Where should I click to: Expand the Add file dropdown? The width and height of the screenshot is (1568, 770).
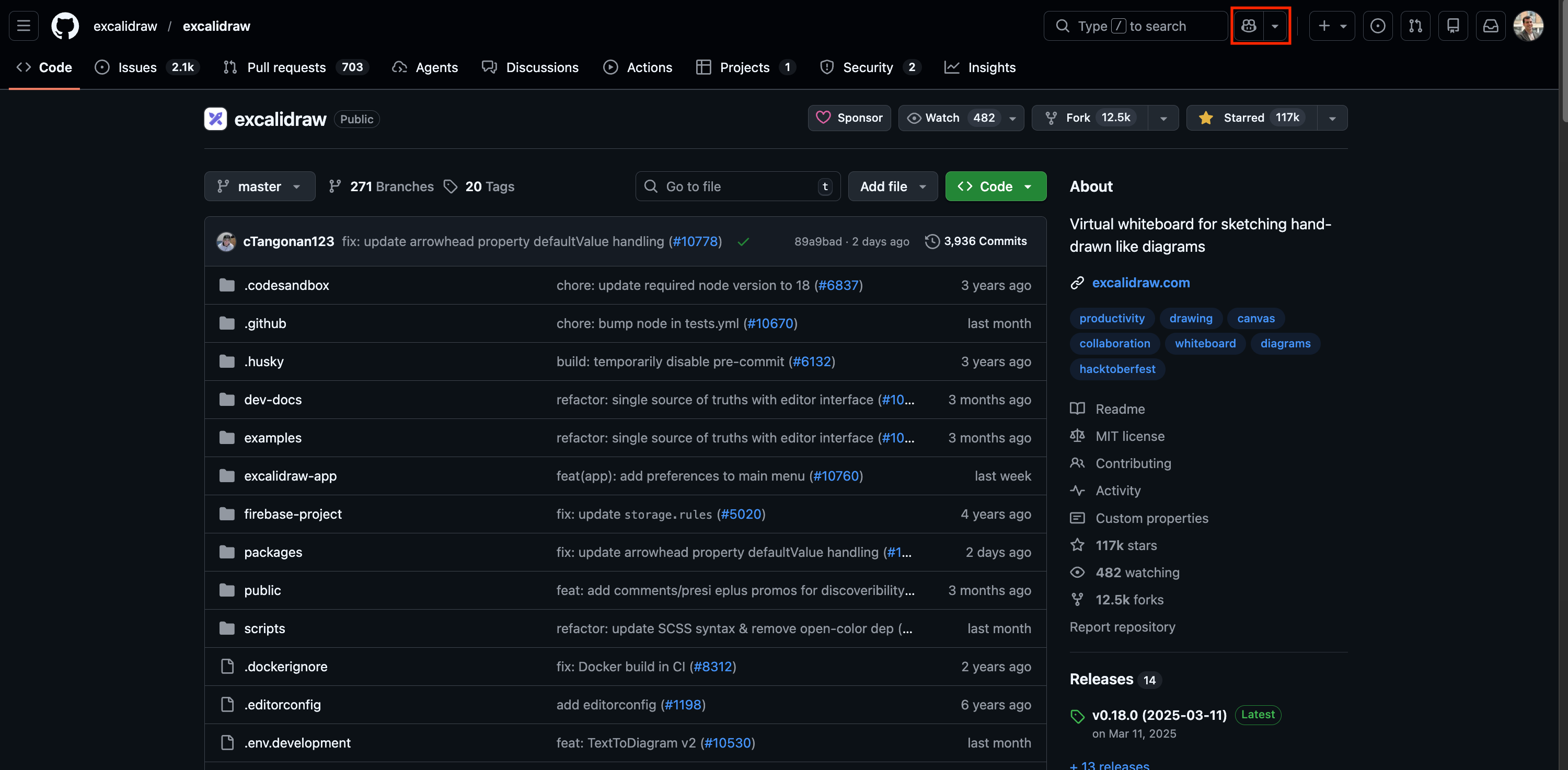point(892,186)
